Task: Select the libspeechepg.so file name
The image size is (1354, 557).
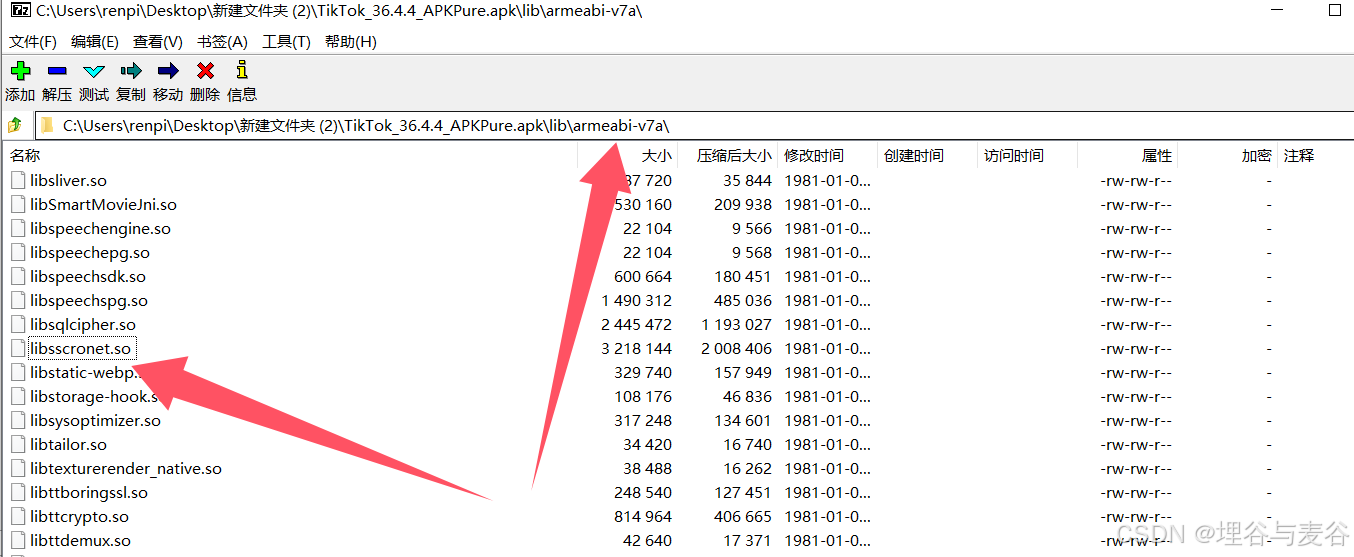Action: (x=90, y=253)
